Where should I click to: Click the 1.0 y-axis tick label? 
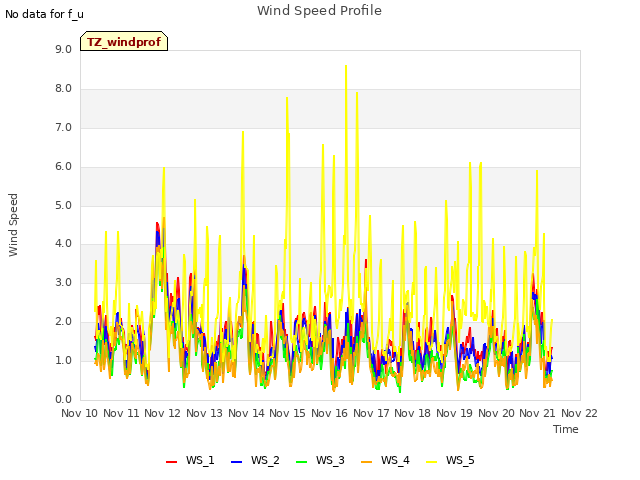tap(63, 361)
